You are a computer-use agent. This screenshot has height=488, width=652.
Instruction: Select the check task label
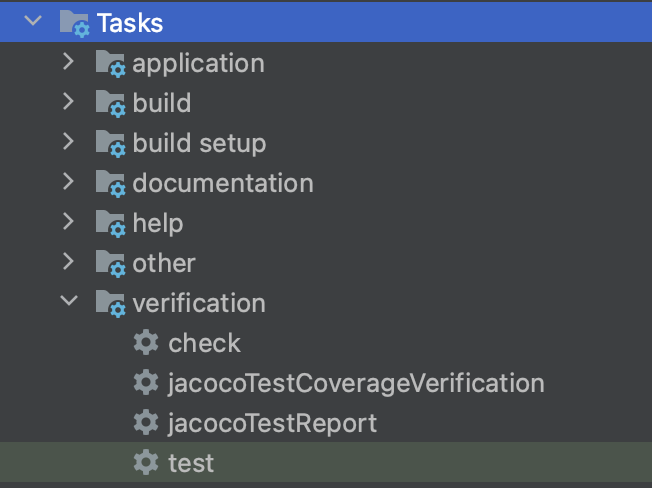point(204,343)
